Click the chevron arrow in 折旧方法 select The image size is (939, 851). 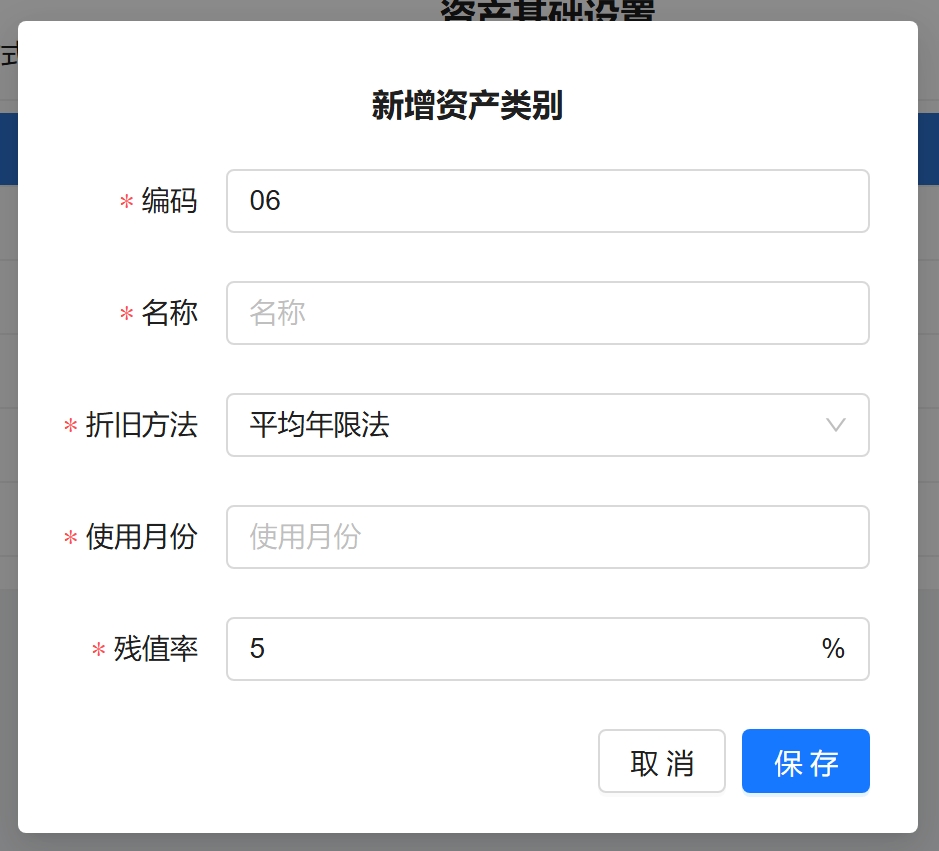[x=836, y=425]
